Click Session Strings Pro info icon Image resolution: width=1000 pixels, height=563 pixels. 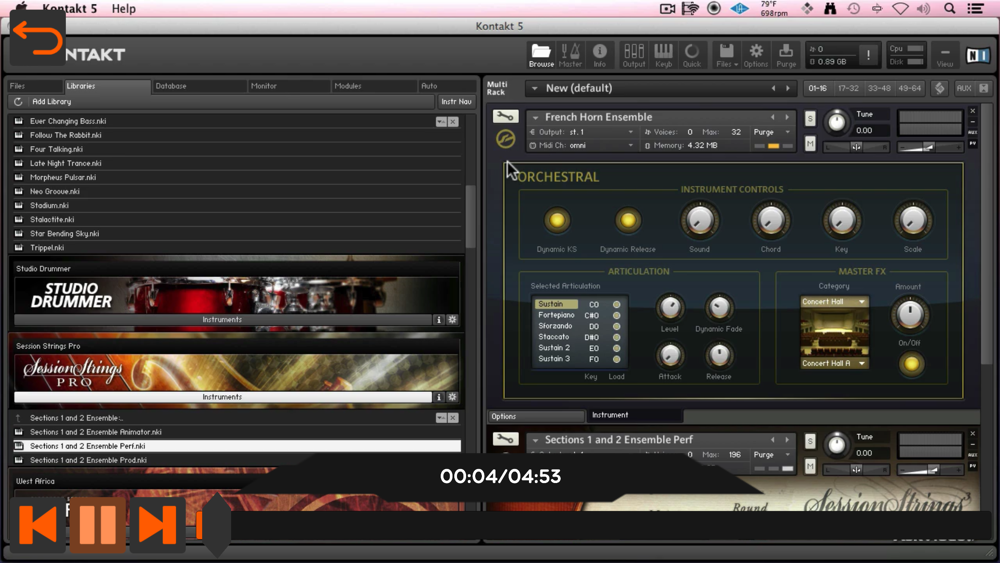click(x=439, y=397)
